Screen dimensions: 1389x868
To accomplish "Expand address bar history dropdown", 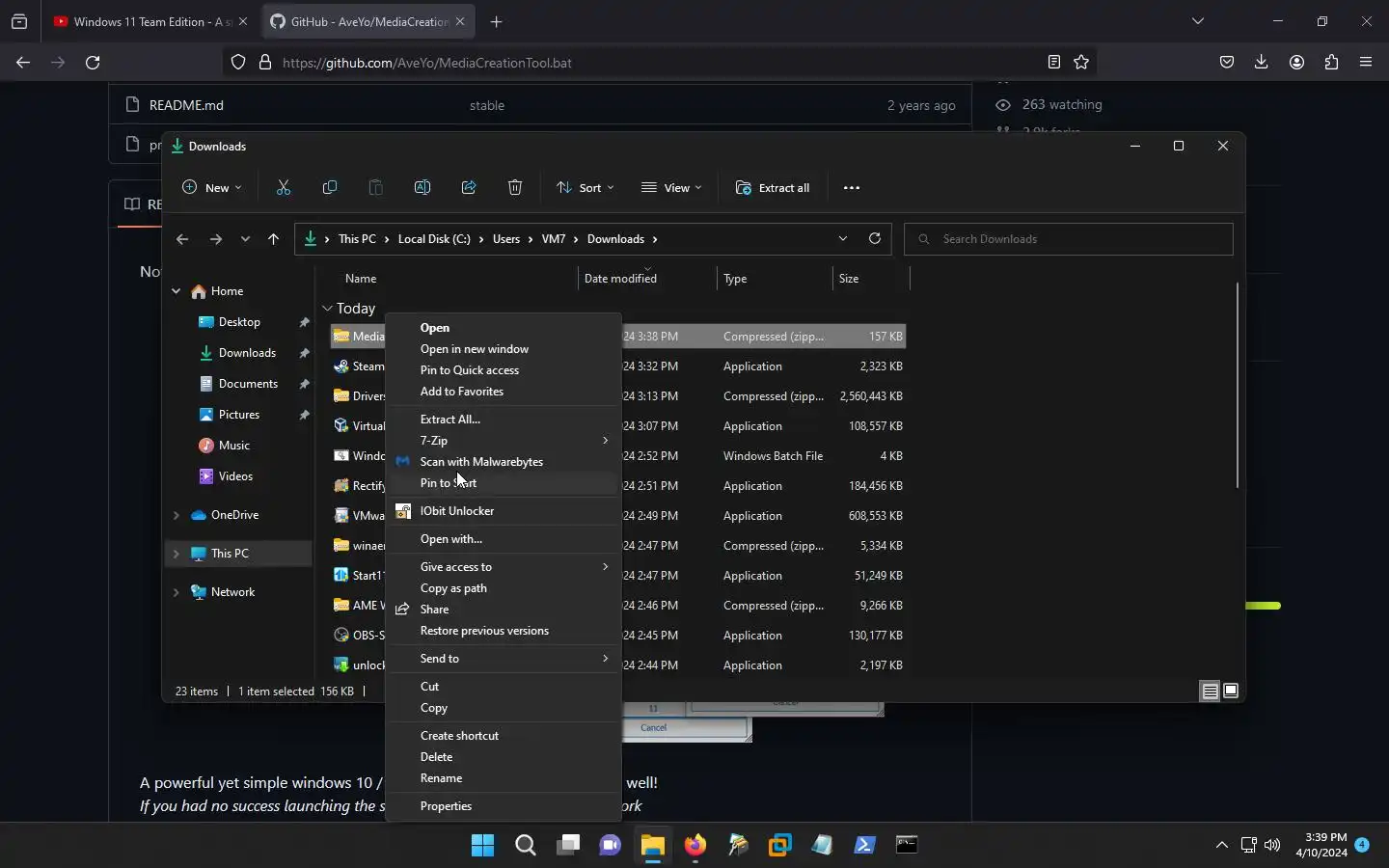I will (x=843, y=239).
